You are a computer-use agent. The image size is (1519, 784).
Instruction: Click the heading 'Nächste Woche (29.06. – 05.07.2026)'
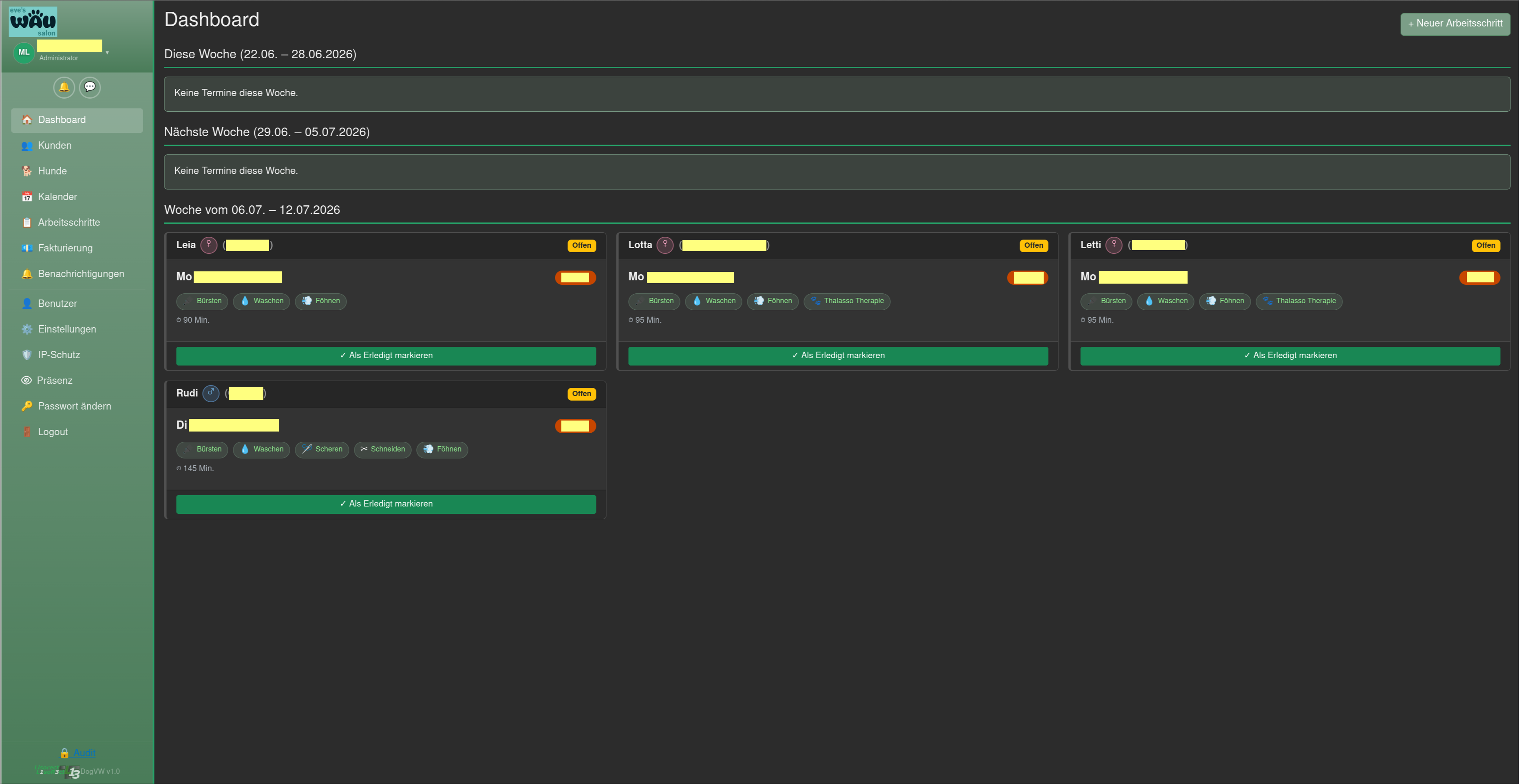click(267, 132)
